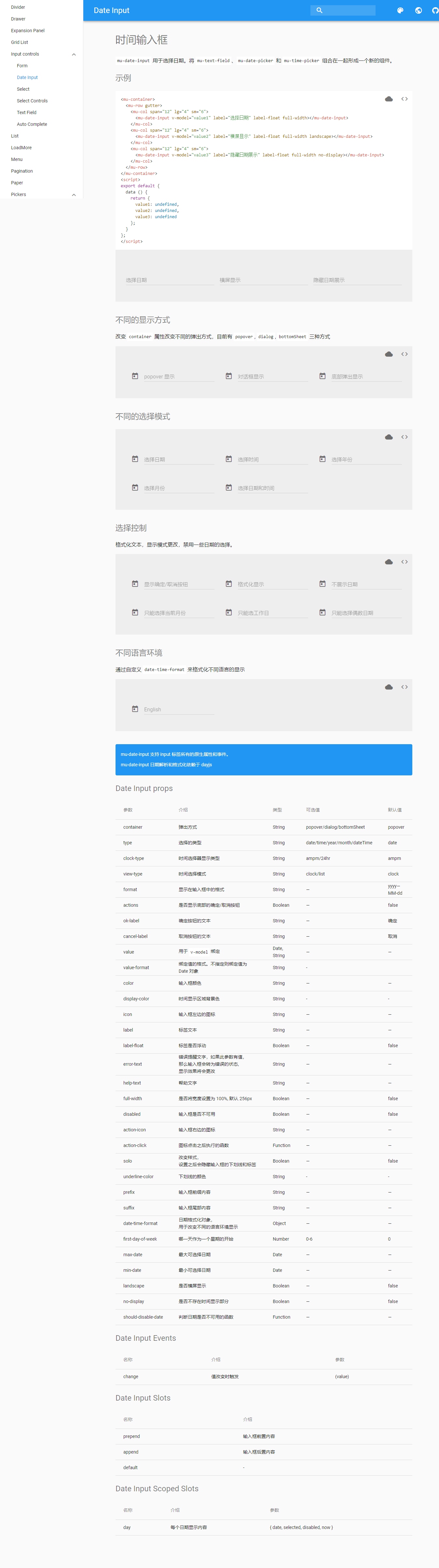Click the cloud icon in 不同的选择模式 demo

pos(389,437)
